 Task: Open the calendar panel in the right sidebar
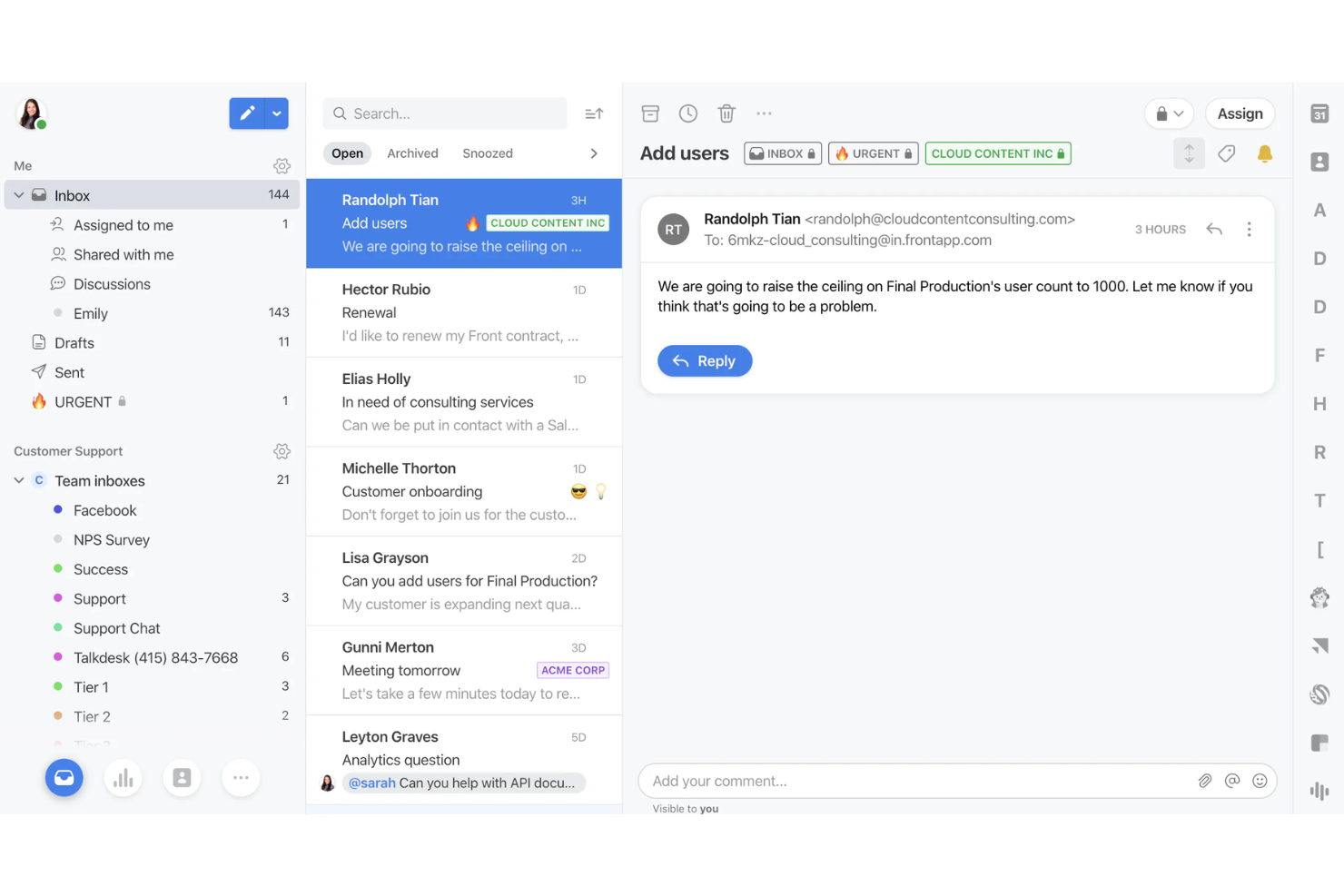click(1319, 113)
